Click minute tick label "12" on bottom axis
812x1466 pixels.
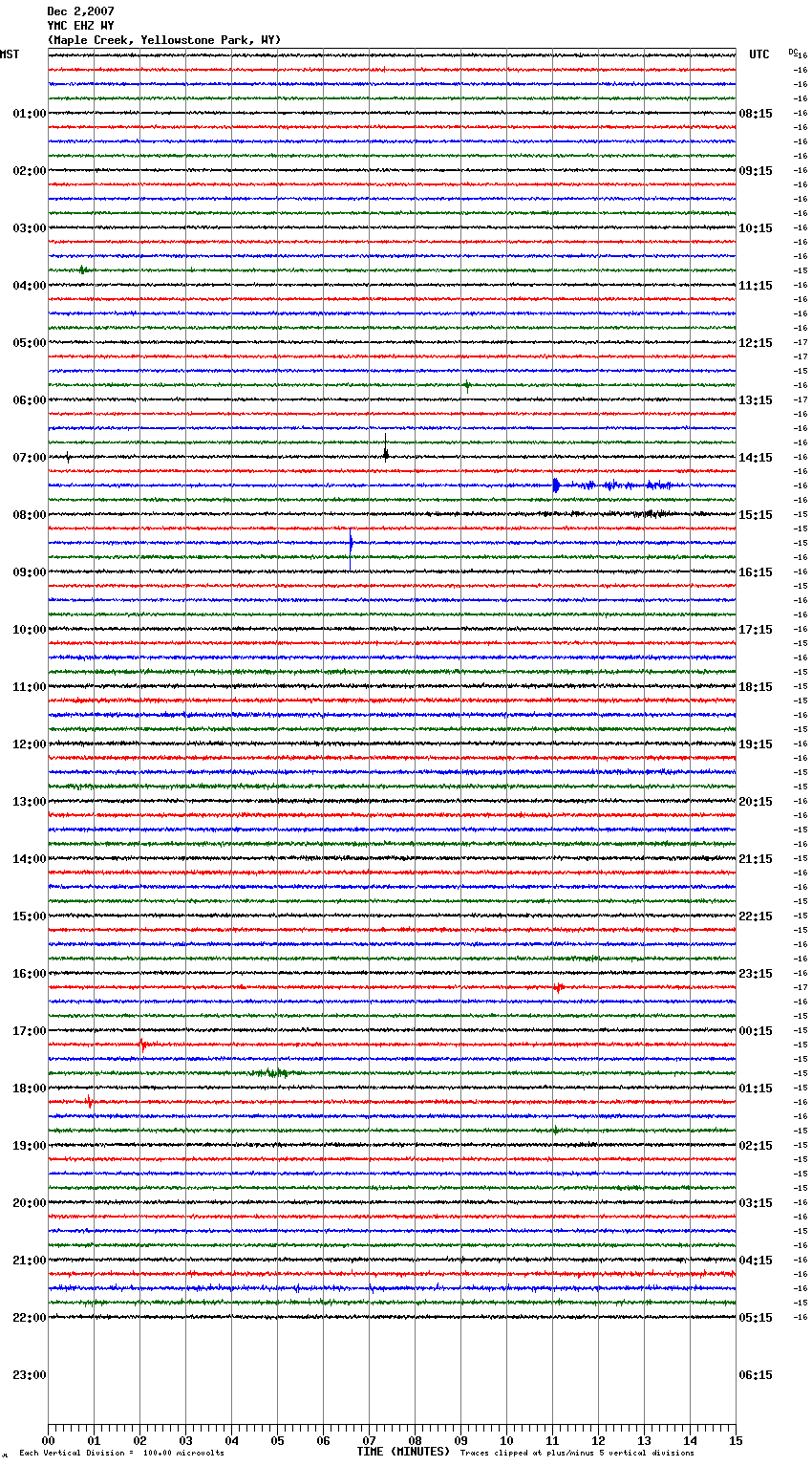point(598,1440)
